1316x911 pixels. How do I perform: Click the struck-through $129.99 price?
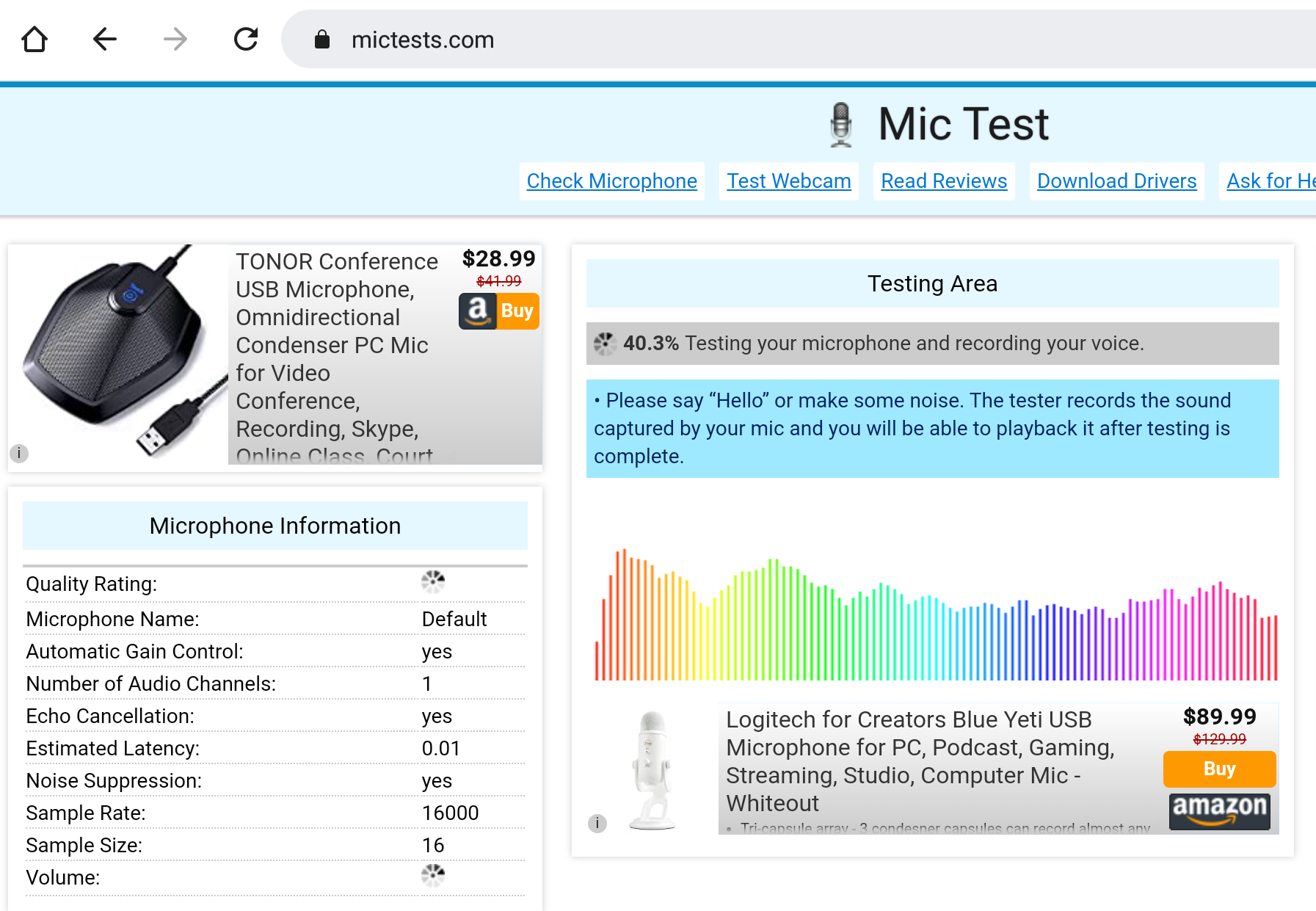coord(1220,739)
